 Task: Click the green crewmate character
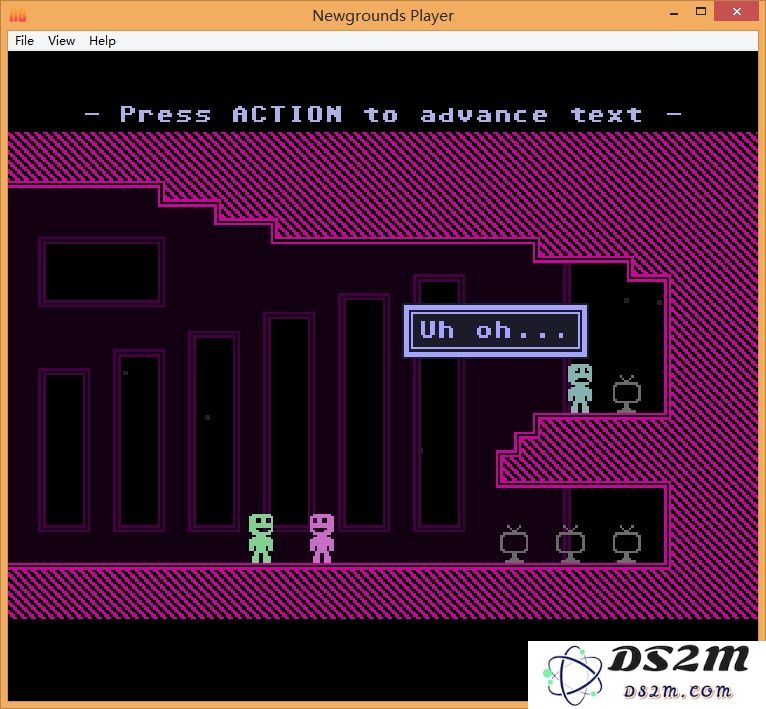pos(261,538)
